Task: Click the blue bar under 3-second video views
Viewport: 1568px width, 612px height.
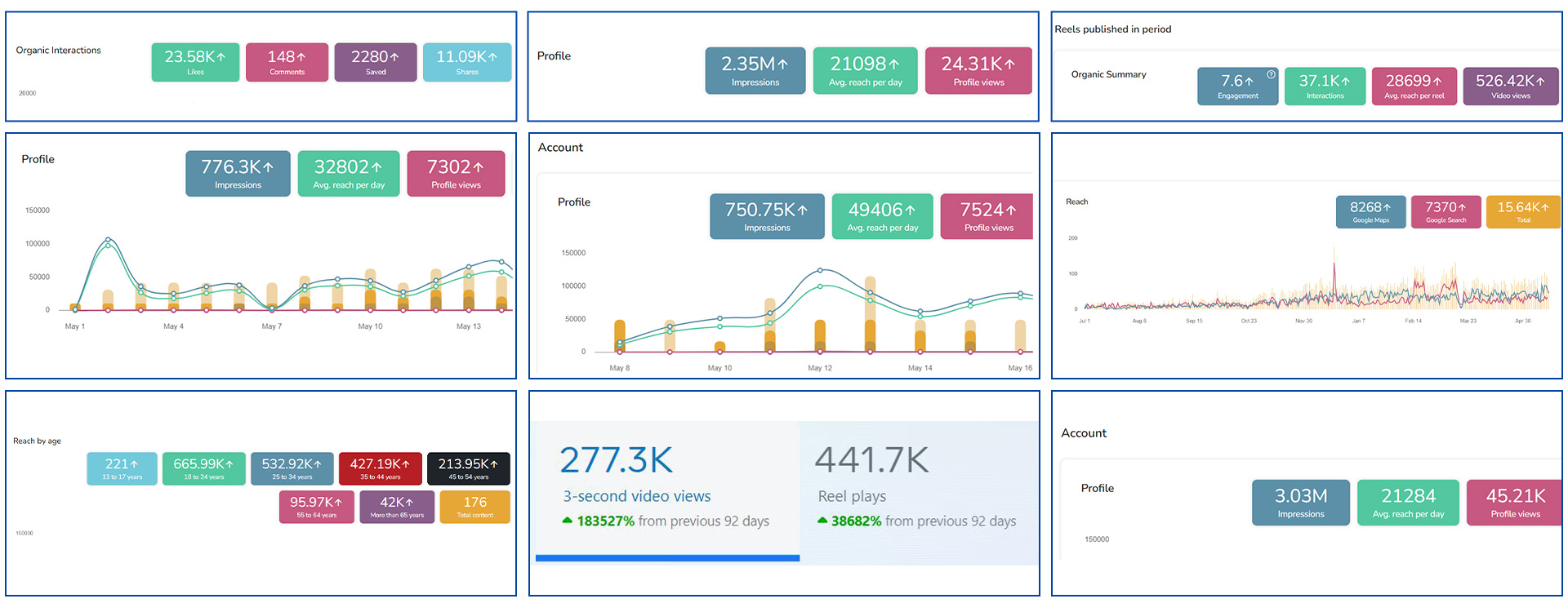Action: (667, 558)
